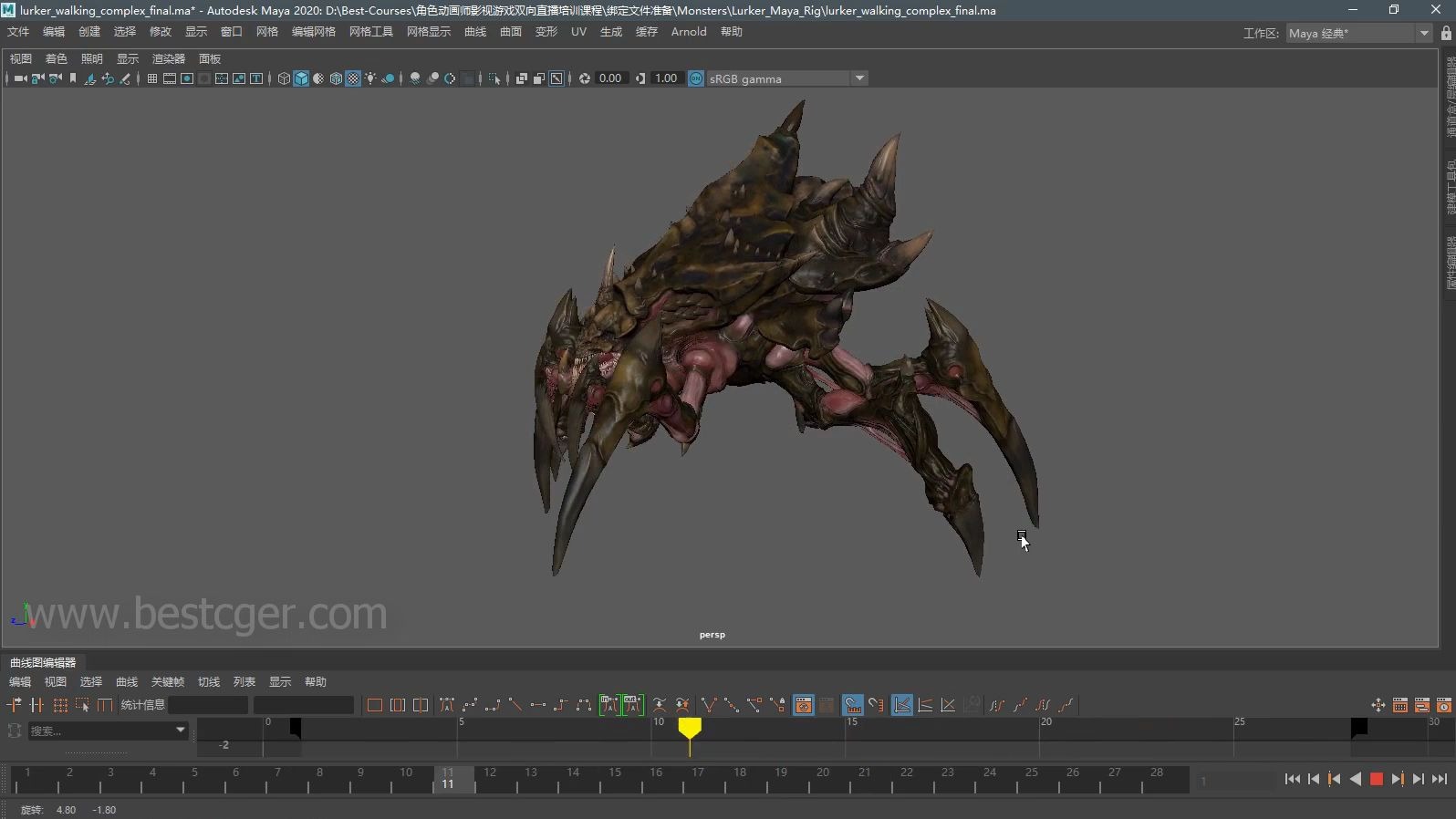Enable wireframe display mode
Viewport: 1456px width, 819px height.
(x=284, y=78)
